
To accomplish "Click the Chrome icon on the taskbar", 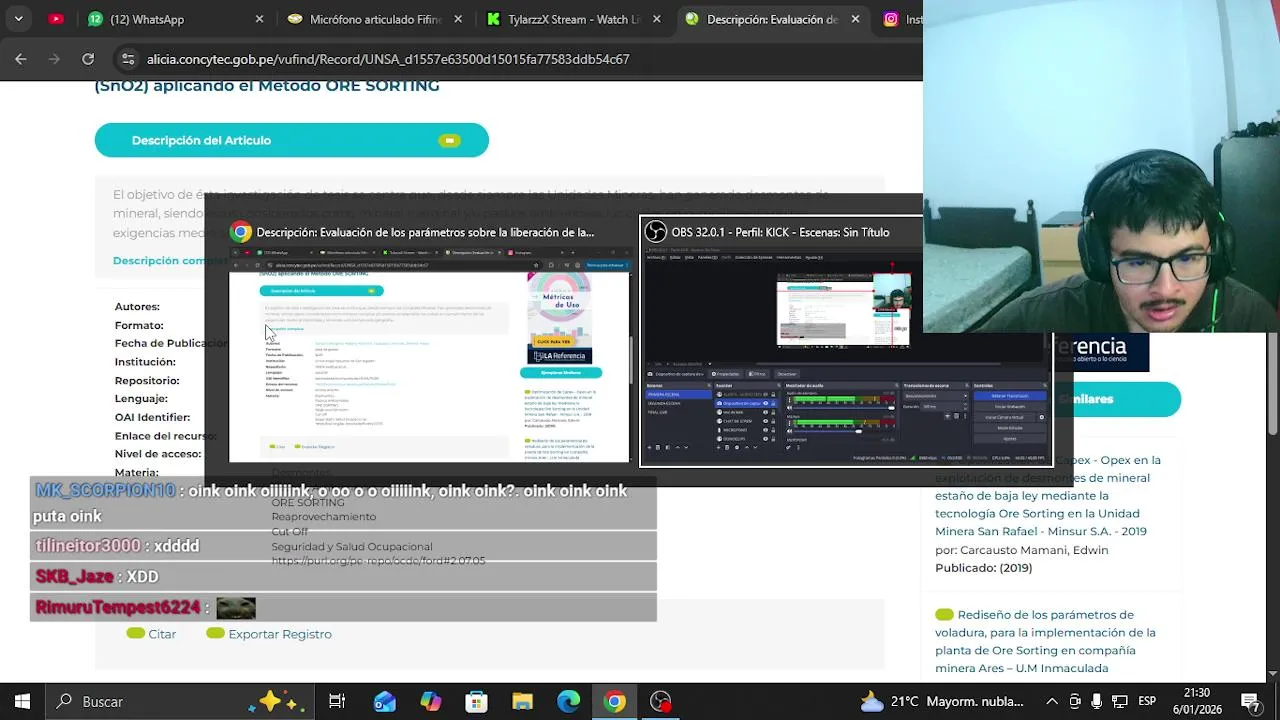I will (x=615, y=702).
